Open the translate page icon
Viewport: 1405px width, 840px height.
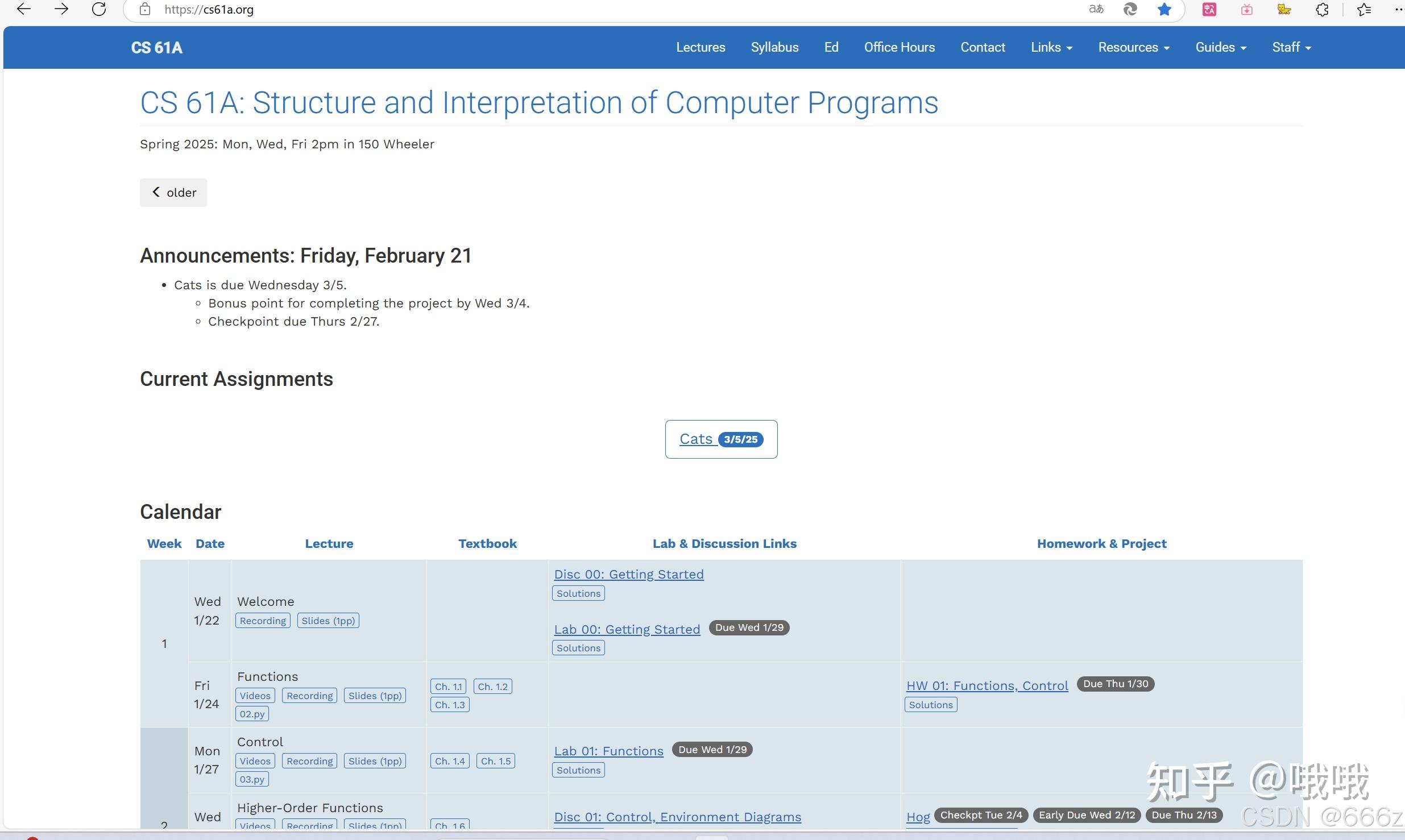point(1096,9)
